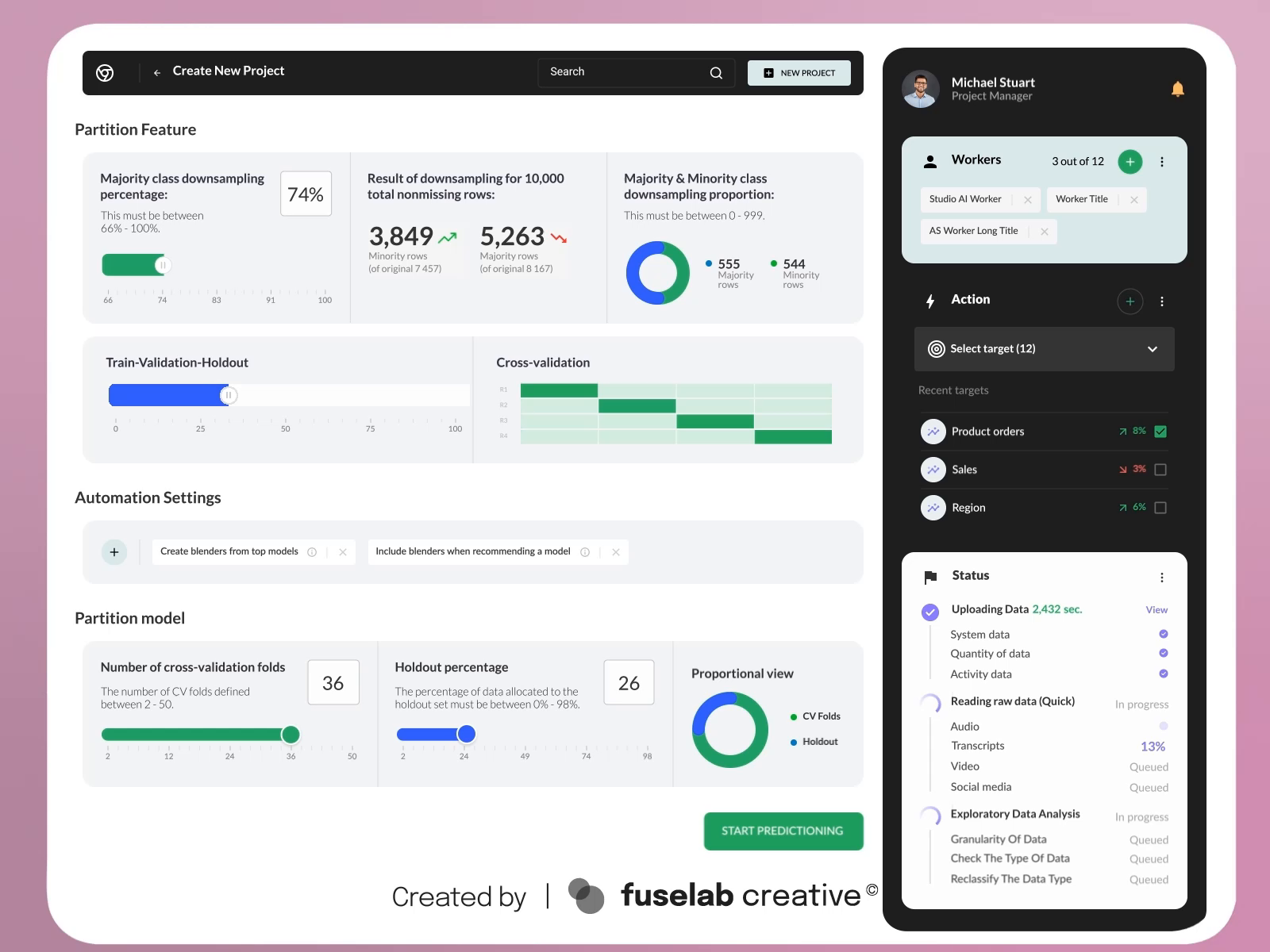Open the Status three-dot menu
The height and width of the screenshot is (952, 1270).
tap(1162, 577)
